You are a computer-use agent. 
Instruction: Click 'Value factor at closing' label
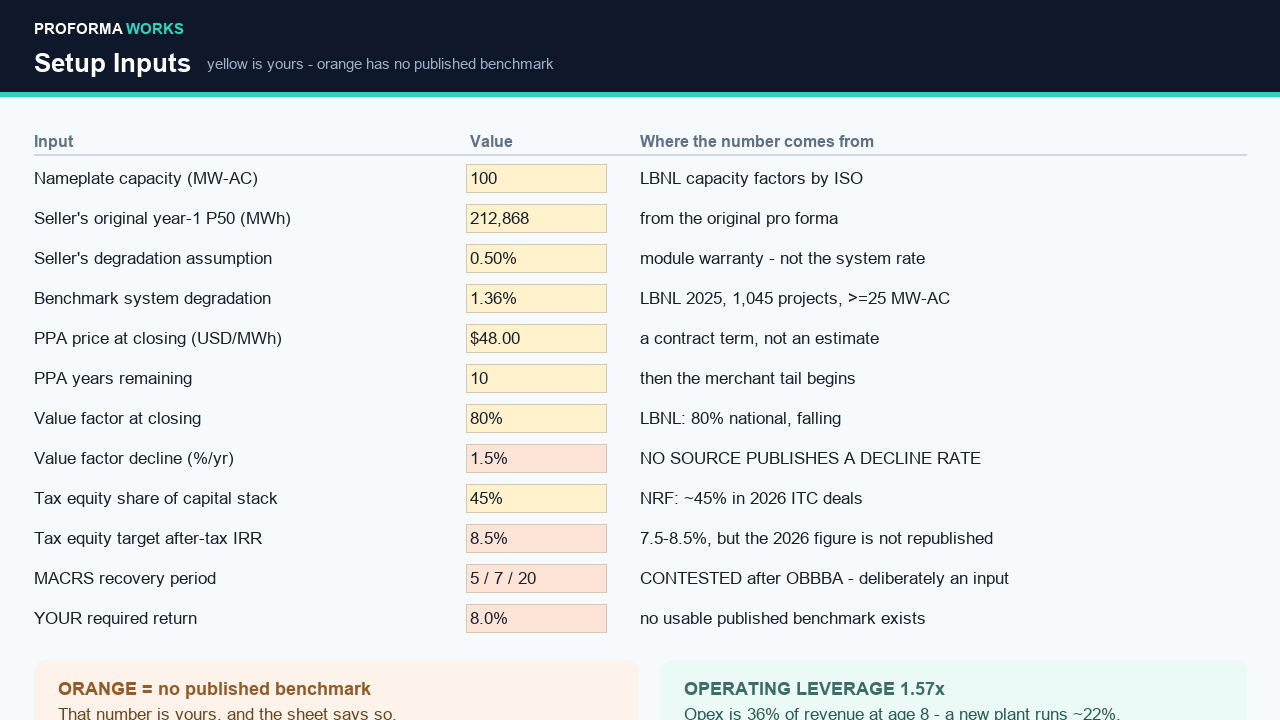point(117,418)
